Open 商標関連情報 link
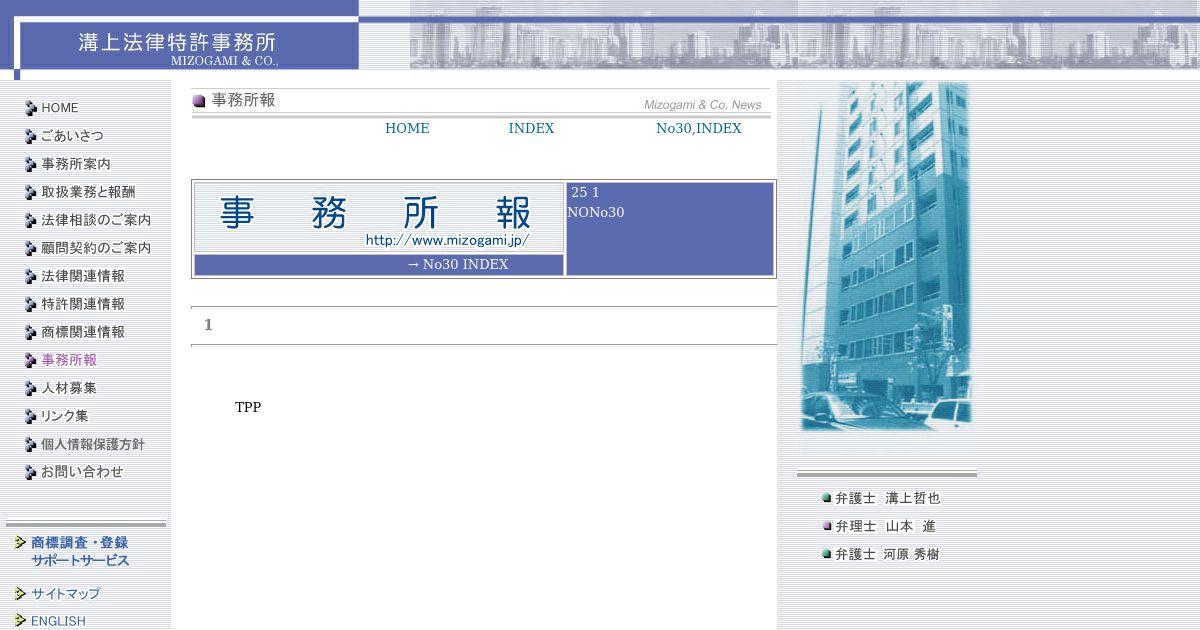Image resolution: width=1200 pixels, height=630 pixels. (83, 332)
